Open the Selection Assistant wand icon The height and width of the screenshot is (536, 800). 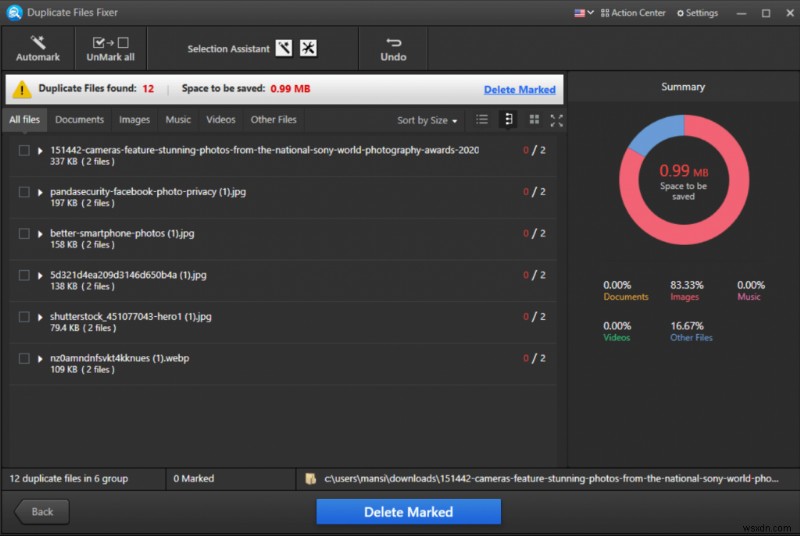point(284,48)
